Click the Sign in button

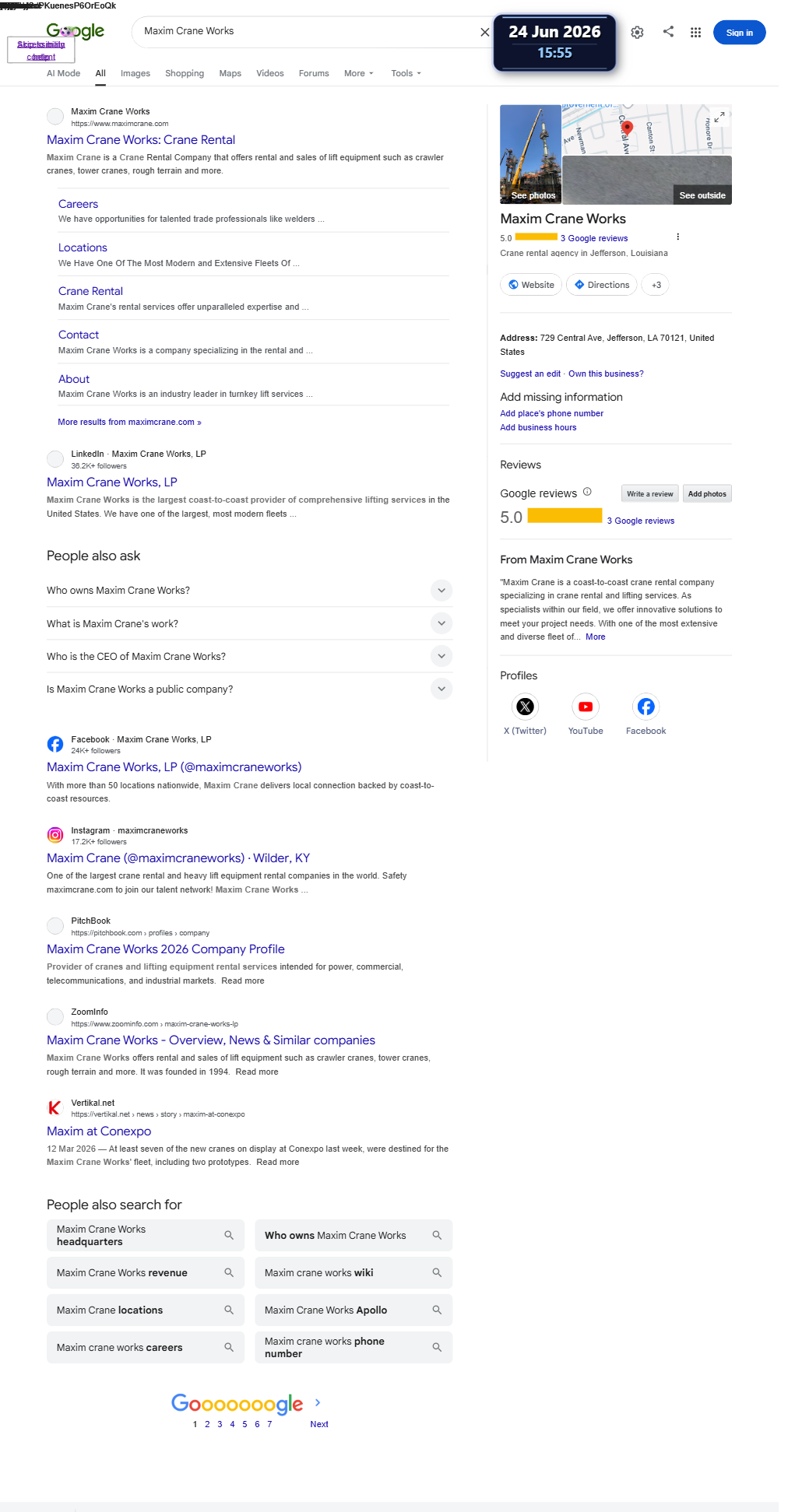pos(739,33)
